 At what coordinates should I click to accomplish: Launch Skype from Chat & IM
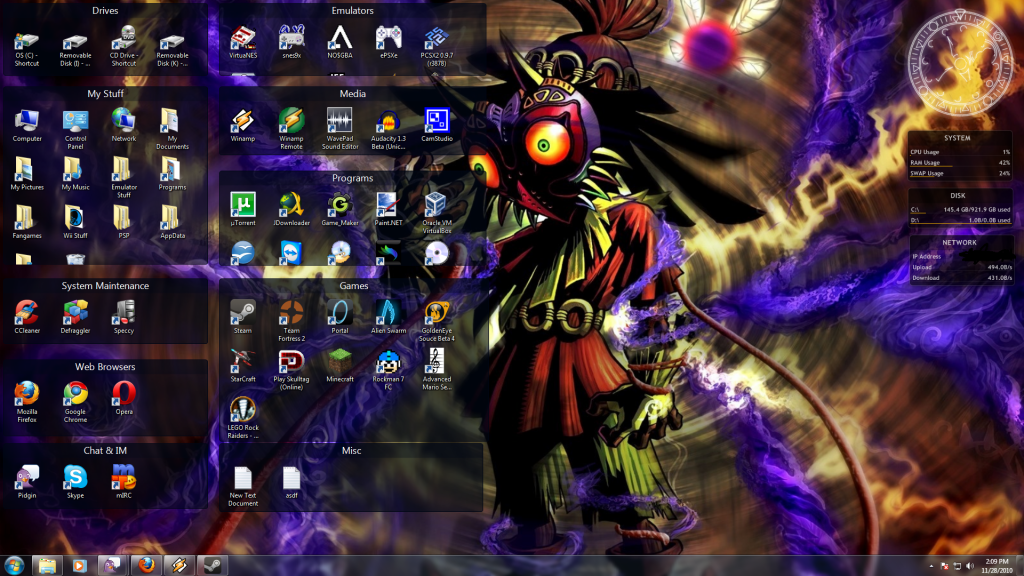pyautogui.click(x=75, y=482)
